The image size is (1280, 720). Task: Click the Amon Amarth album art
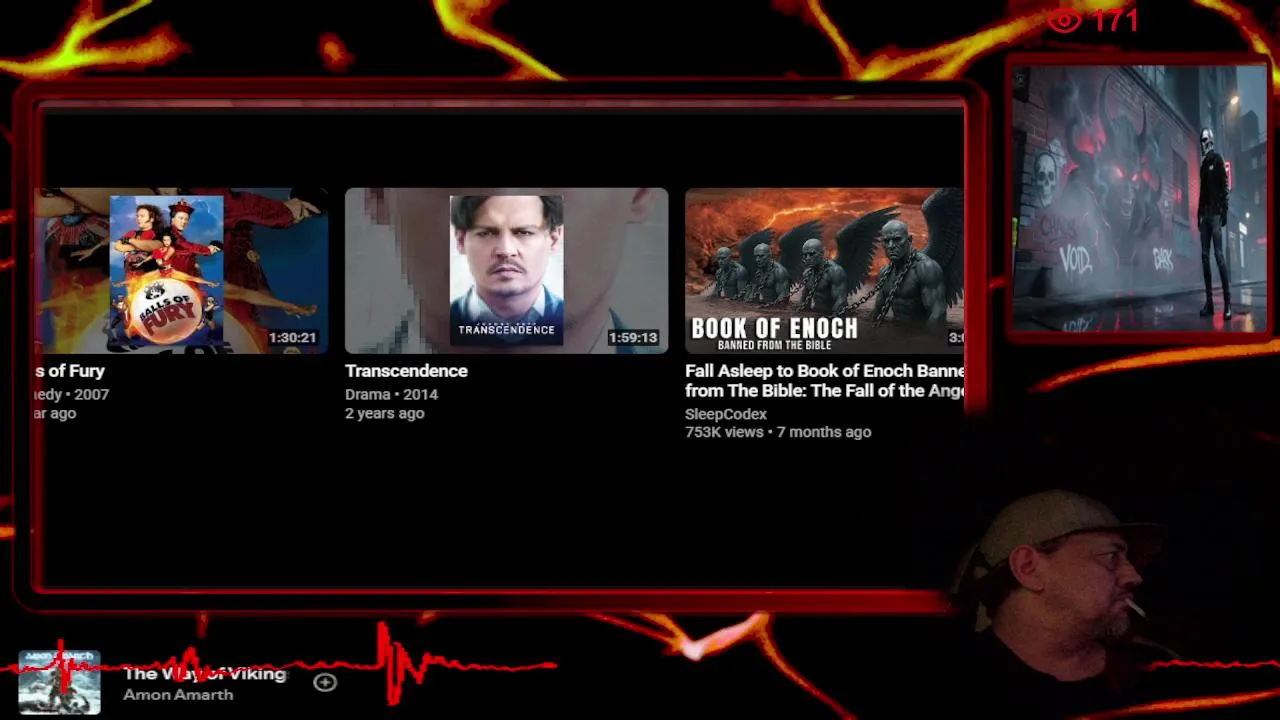[x=59, y=681]
